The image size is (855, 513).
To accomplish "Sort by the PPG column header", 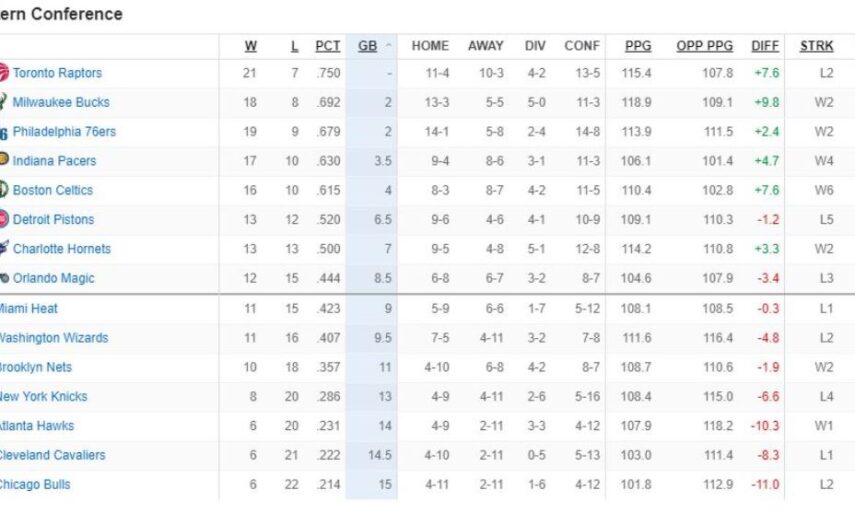I will pos(638,46).
